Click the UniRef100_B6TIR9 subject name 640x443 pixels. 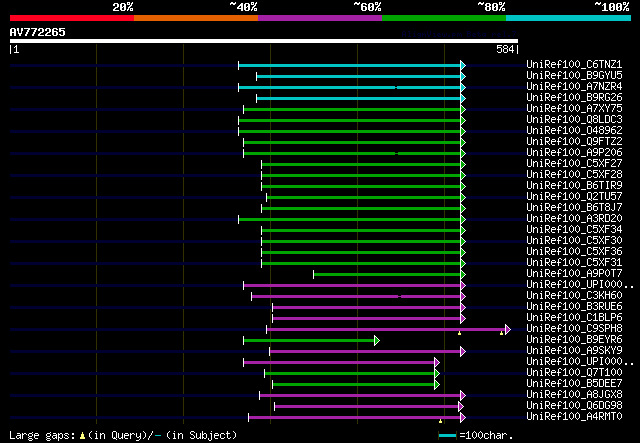[574, 185]
